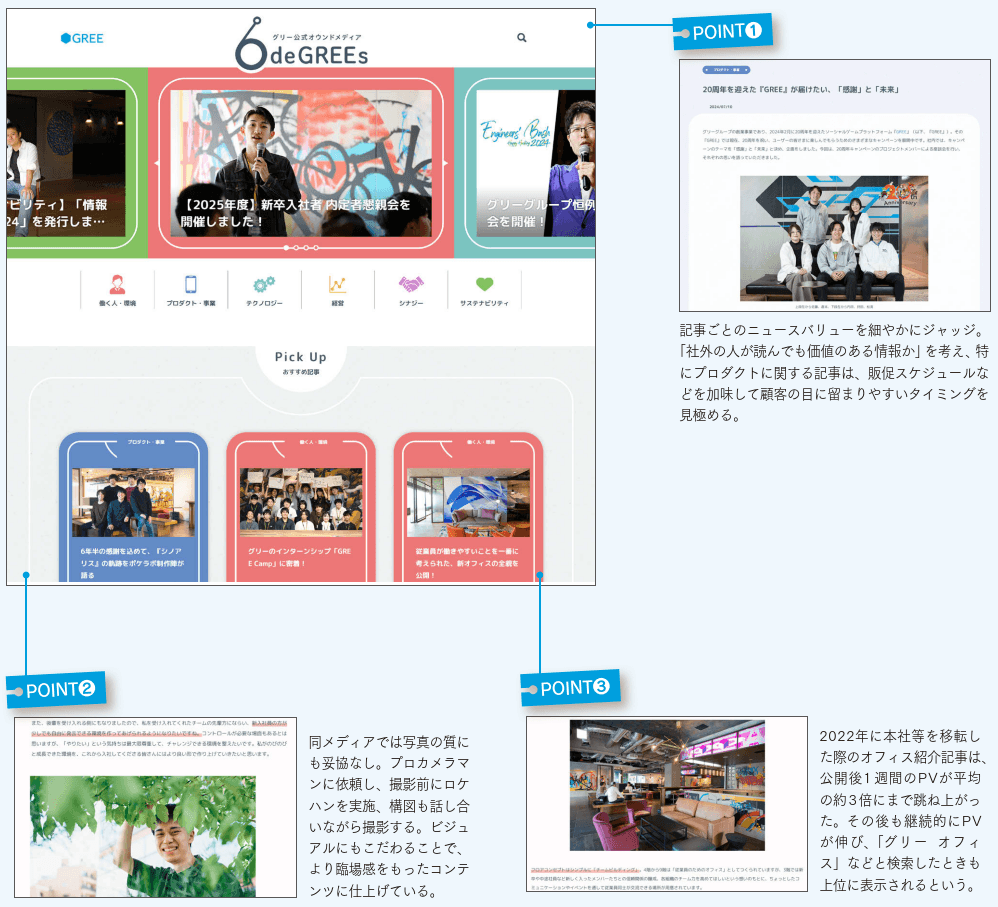Click the new office photo on the third Pick Up card
The image size is (998, 907).
click(x=467, y=502)
